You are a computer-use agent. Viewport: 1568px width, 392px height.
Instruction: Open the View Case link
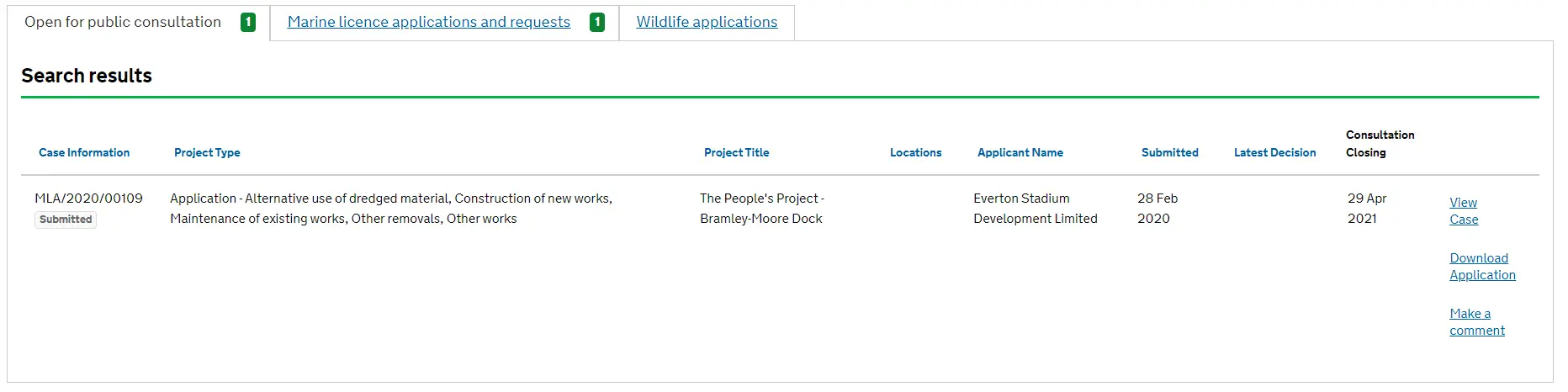(x=1464, y=211)
